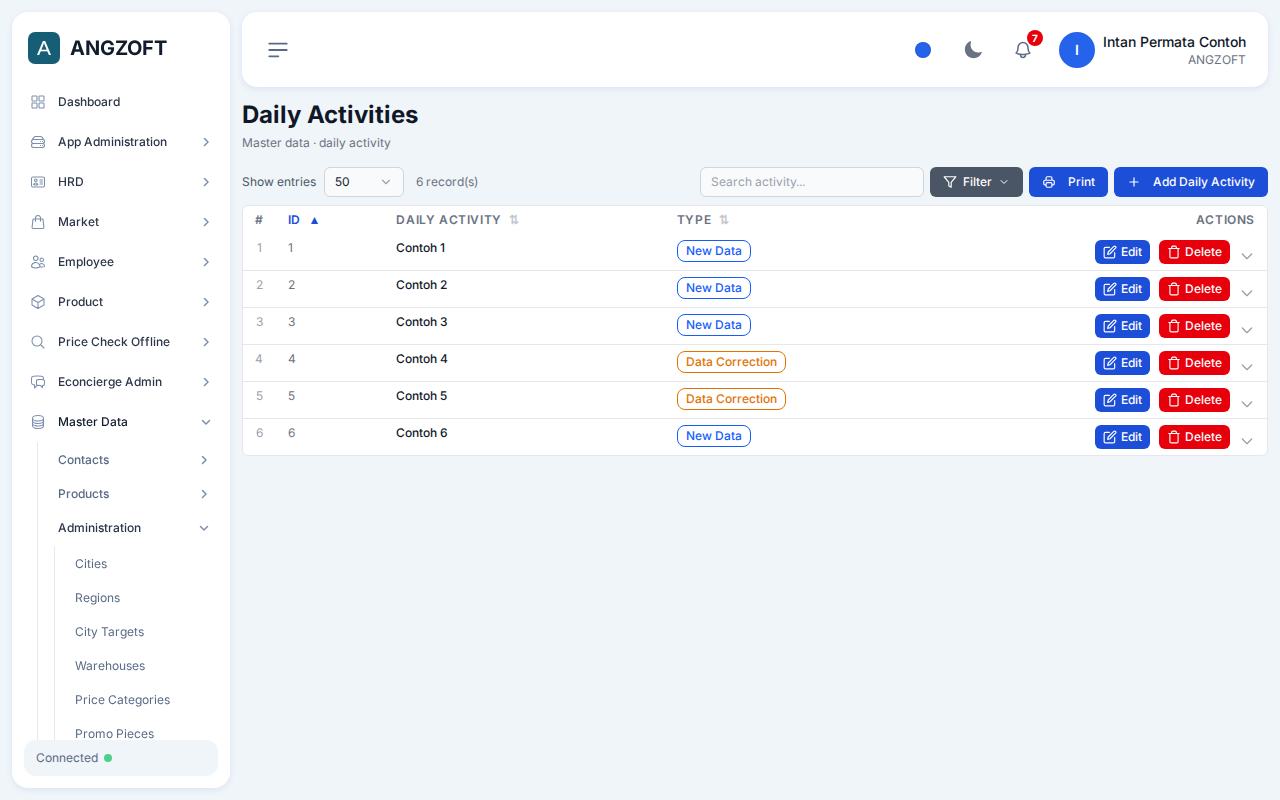Screen dimensions: 1280x800
Task: Expand the Products submenu
Action: click(x=134, y=494)
